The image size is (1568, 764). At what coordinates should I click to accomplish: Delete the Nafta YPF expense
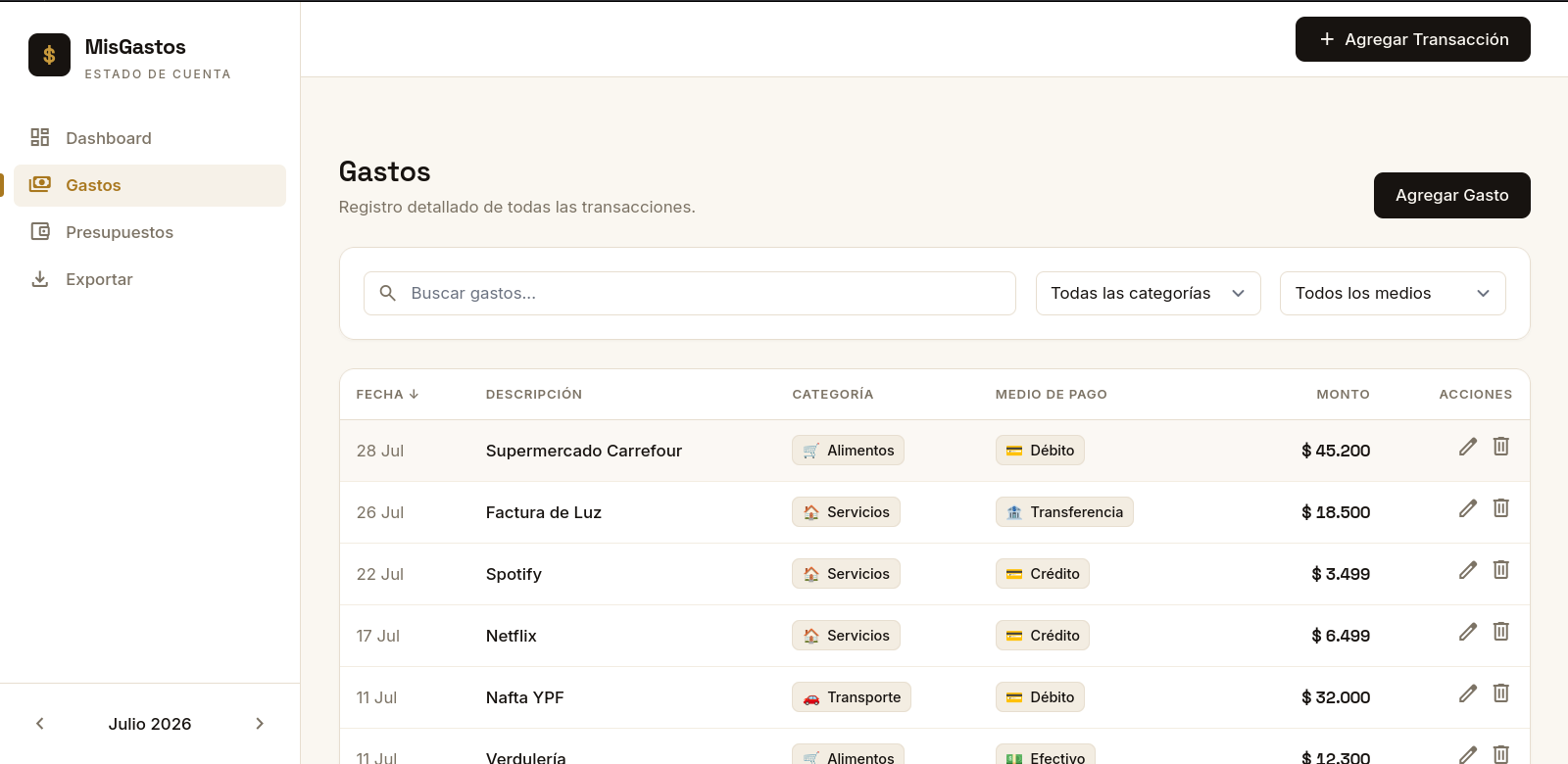coord(1501,693)
